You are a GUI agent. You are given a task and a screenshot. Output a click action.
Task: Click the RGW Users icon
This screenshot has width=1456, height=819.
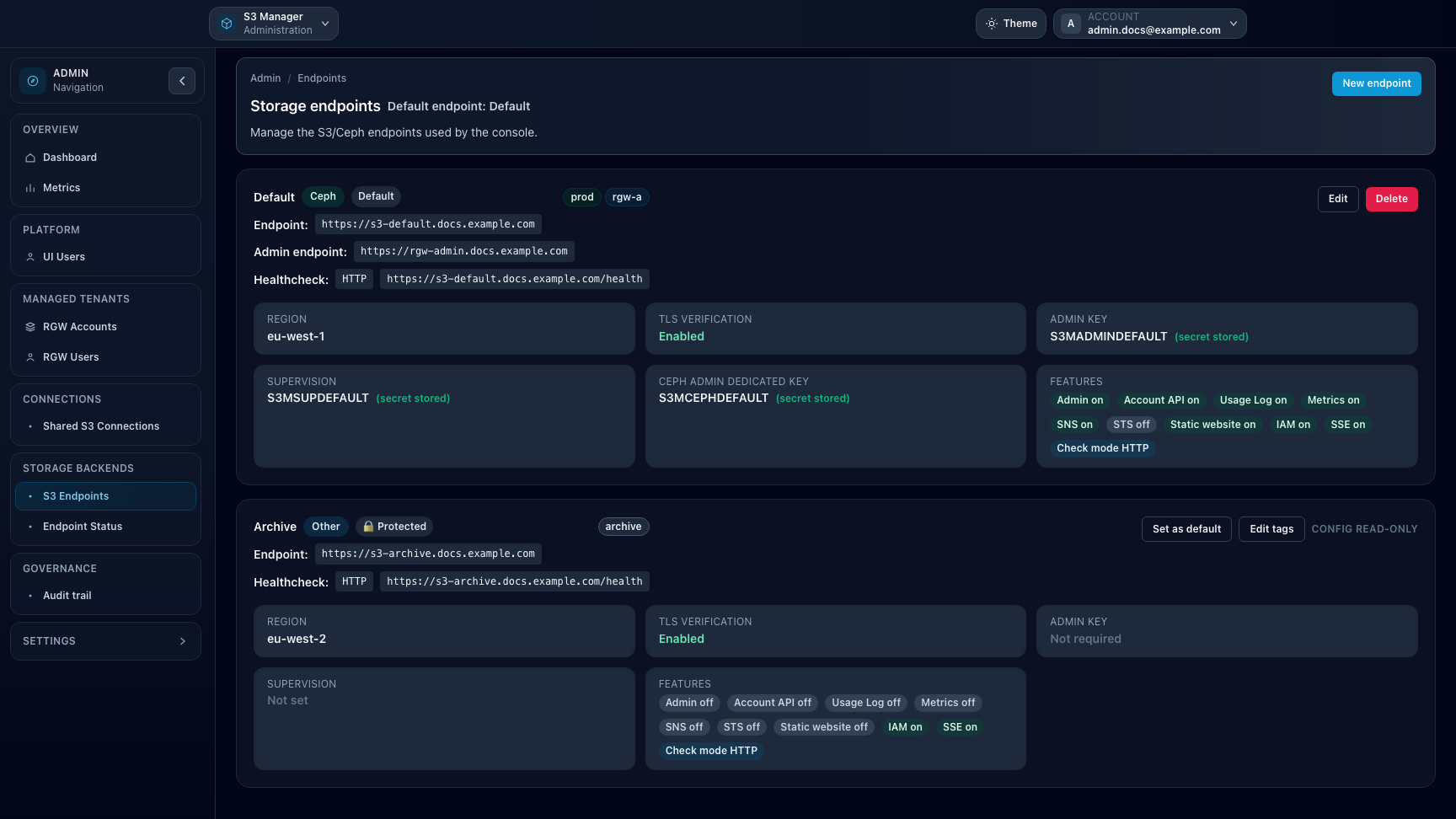click(30, 356)
